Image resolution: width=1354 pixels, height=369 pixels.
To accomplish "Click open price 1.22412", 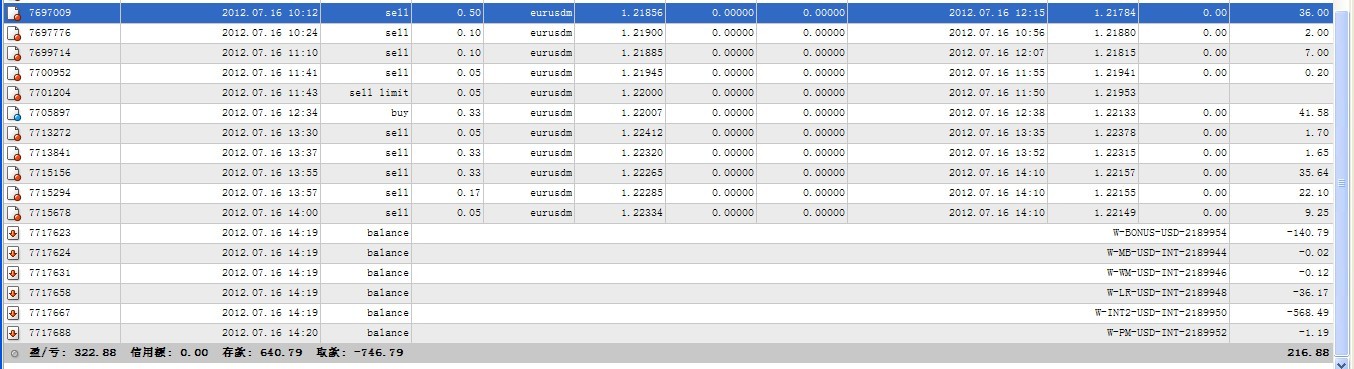I will [642, 133].
